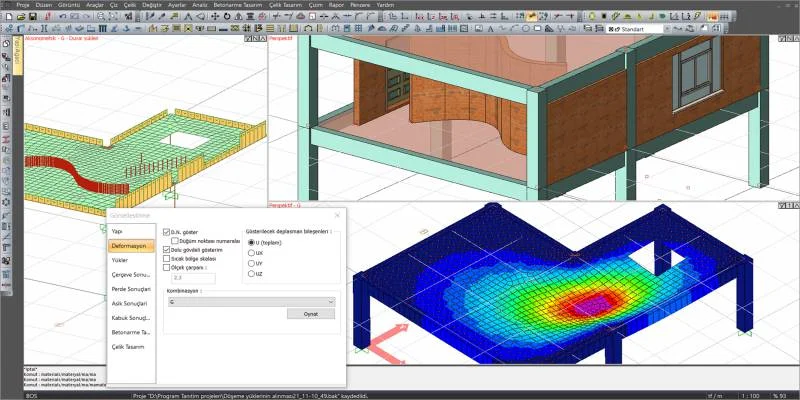Select the UZ displacement radio button
The width and height of the screenshot is (800, 400).
tap(251, 274)
